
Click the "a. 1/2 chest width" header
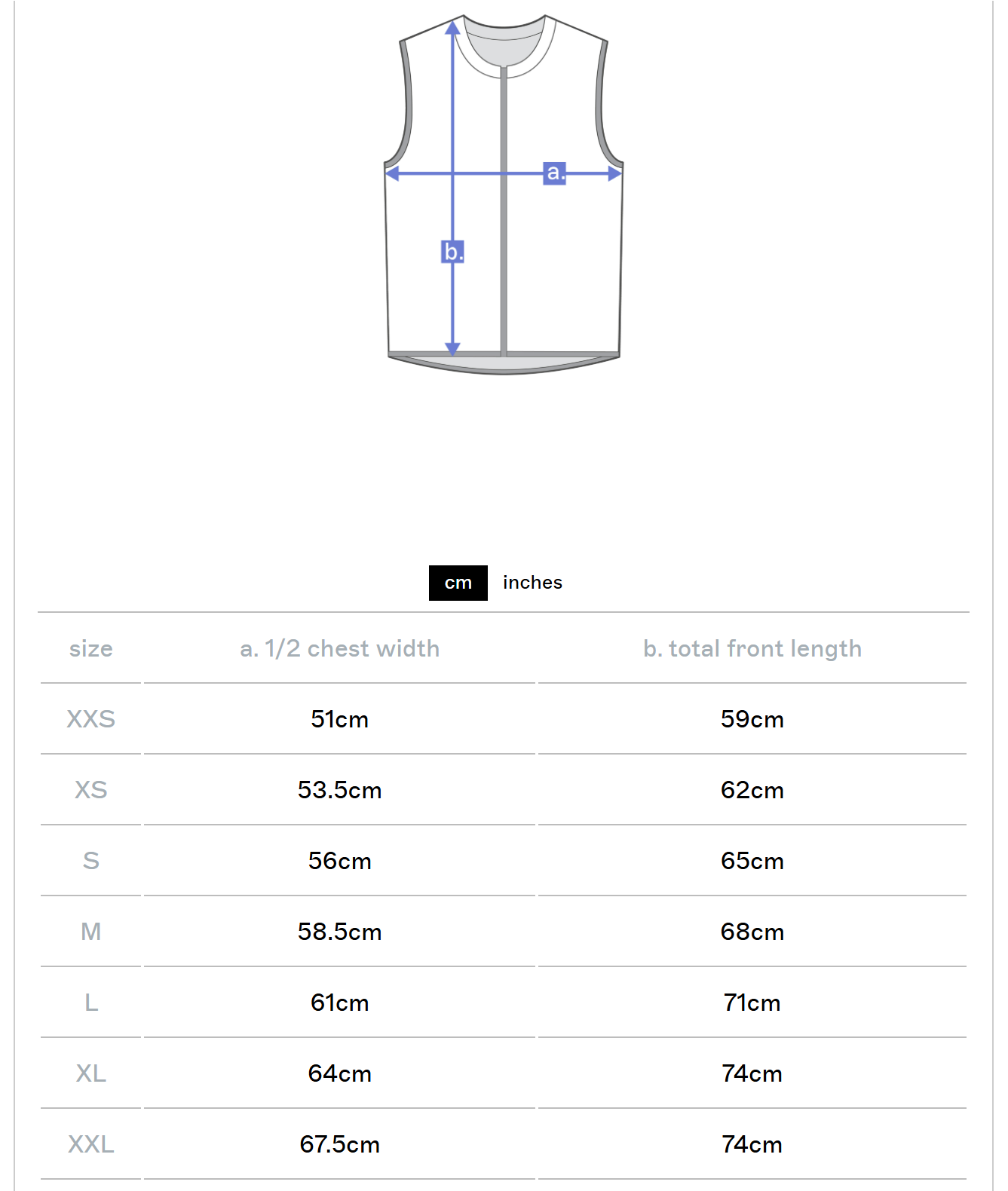point(340,648)
